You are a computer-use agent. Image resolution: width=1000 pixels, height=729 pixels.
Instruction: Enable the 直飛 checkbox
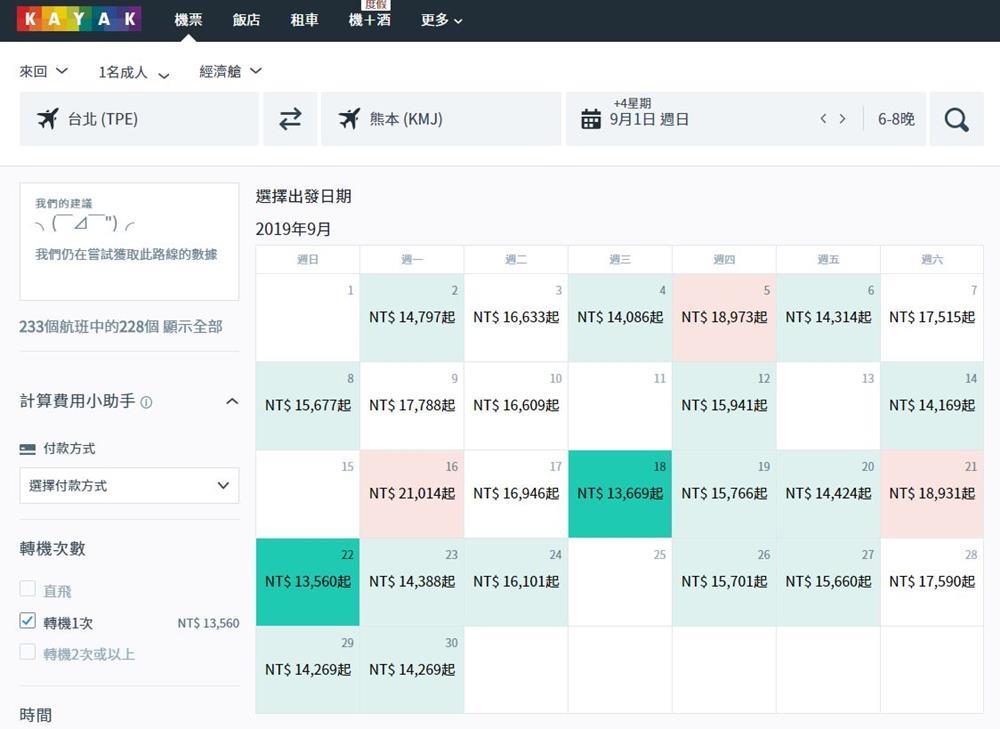[x=27, y=588]
